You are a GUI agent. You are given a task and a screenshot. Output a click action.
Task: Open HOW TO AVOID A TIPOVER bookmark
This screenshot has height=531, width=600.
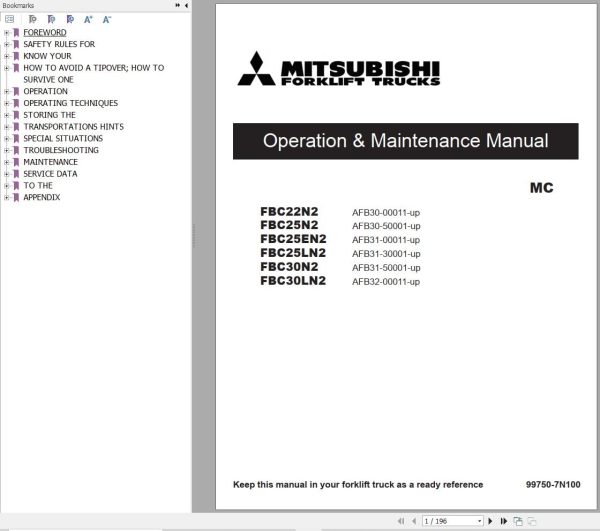click(94, 73)
